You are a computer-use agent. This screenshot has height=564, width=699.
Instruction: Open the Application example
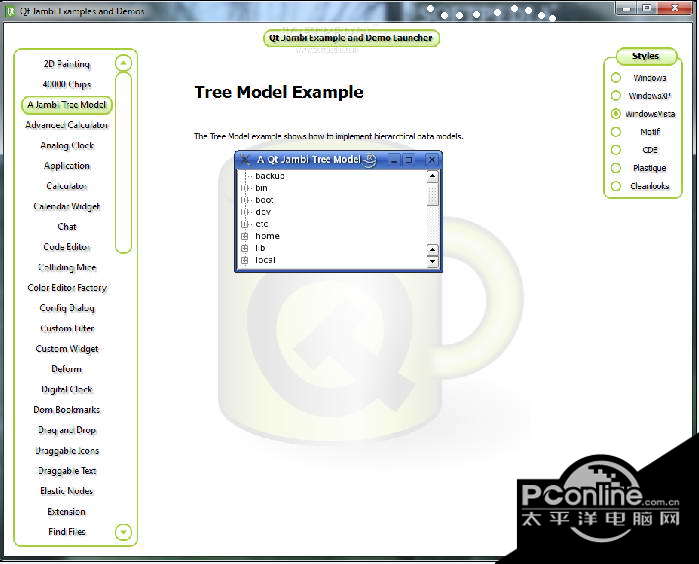tap(67, 166)
